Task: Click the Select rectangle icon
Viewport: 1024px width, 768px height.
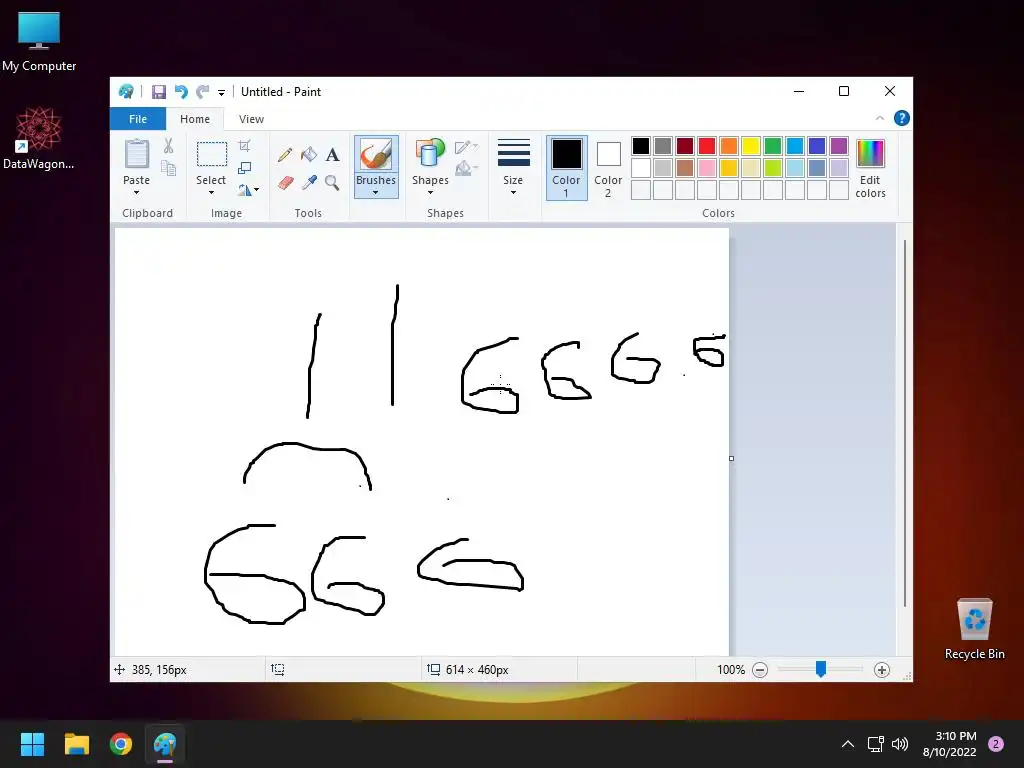Action: point(212,155)
